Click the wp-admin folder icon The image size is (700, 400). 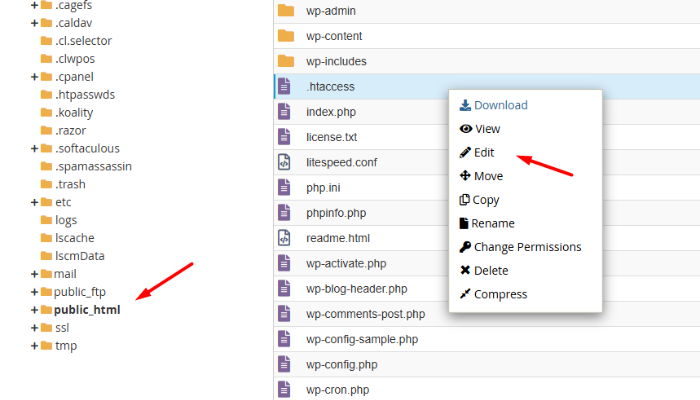pos(286,11)
